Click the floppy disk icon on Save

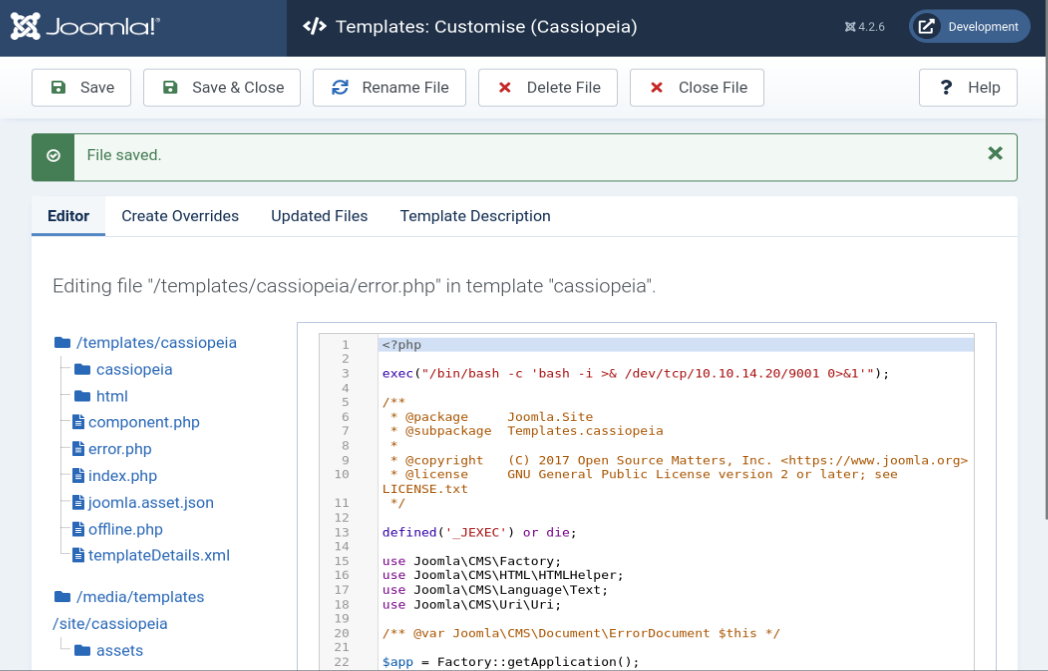click(x=58, y=88)
